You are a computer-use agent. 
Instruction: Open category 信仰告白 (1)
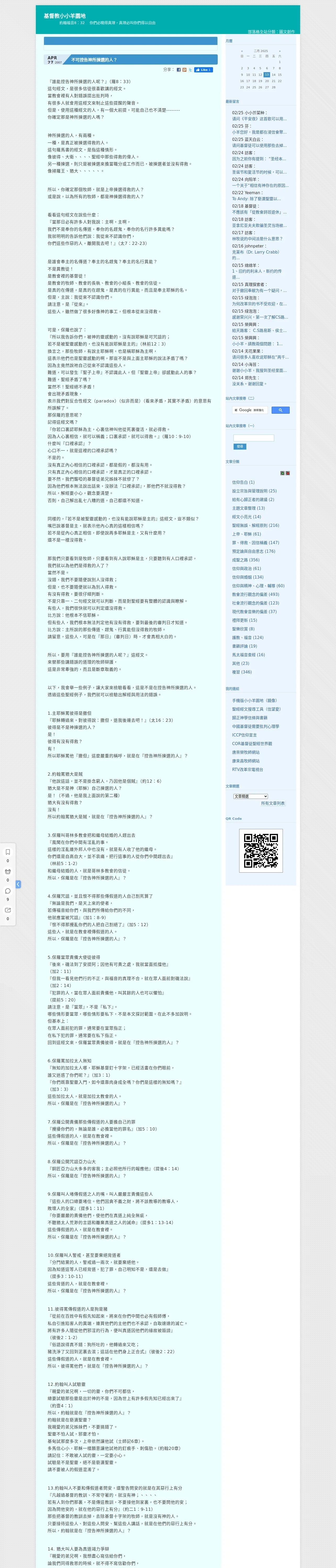coord(243,482)
